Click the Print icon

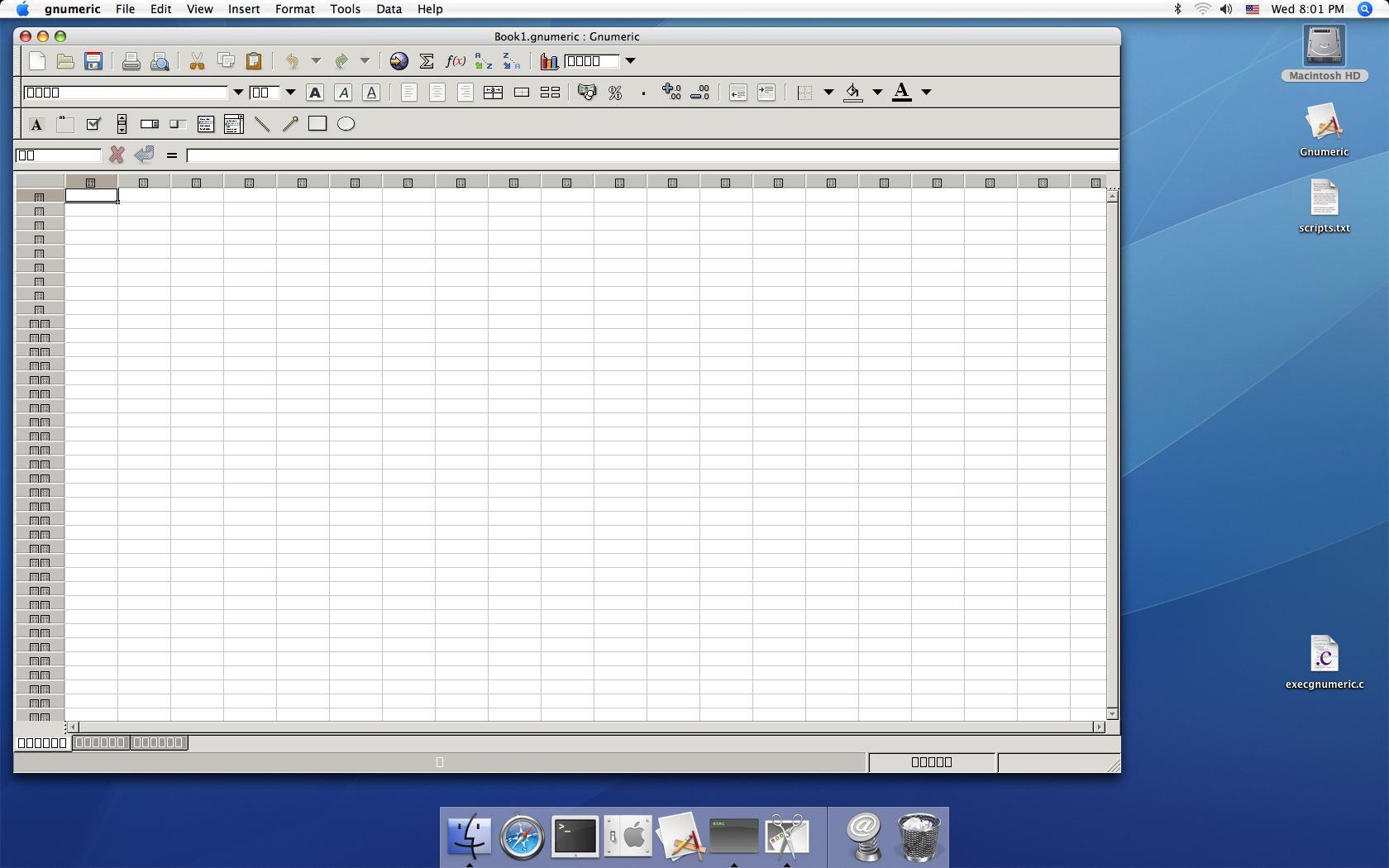click(131, 61)
